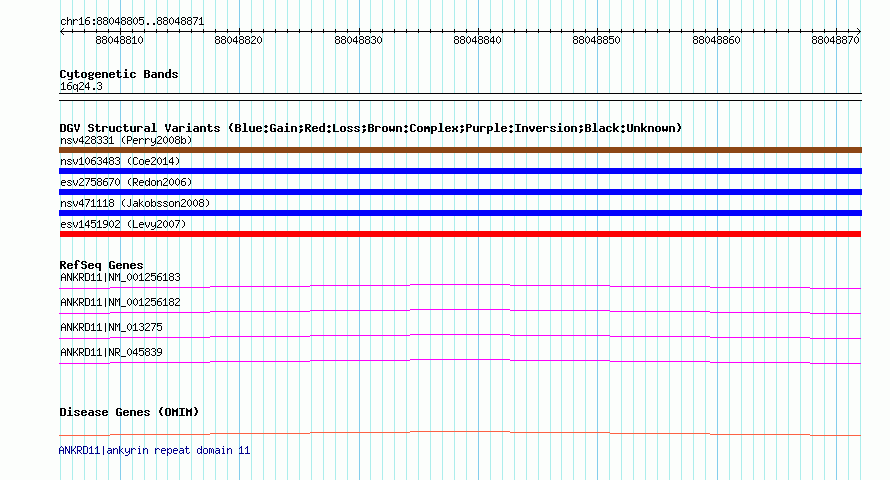Viewport: 890px width, 480px height.
Task: Click the nsv1063483 (Coe2014) label
Action: pos(120,161)
